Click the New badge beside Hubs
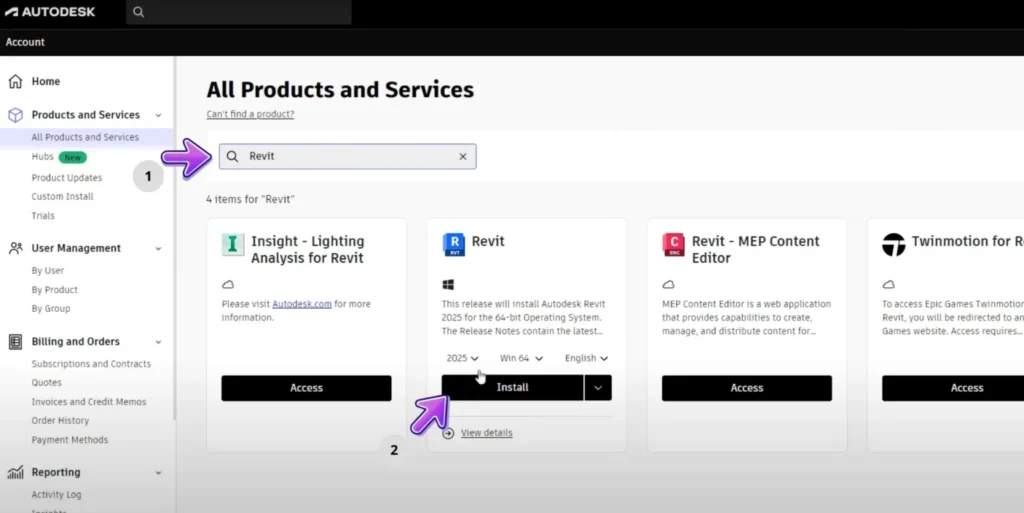This screenshot has height=513, width=1024. click(x=72, y=157)
